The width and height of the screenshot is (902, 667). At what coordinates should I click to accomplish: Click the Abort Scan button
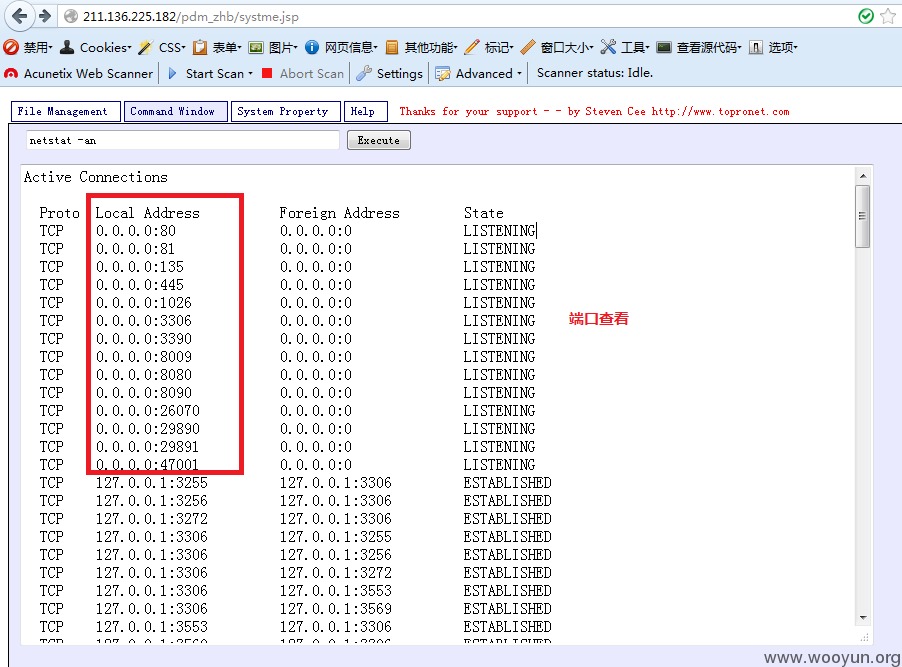[x=303, y=74]
